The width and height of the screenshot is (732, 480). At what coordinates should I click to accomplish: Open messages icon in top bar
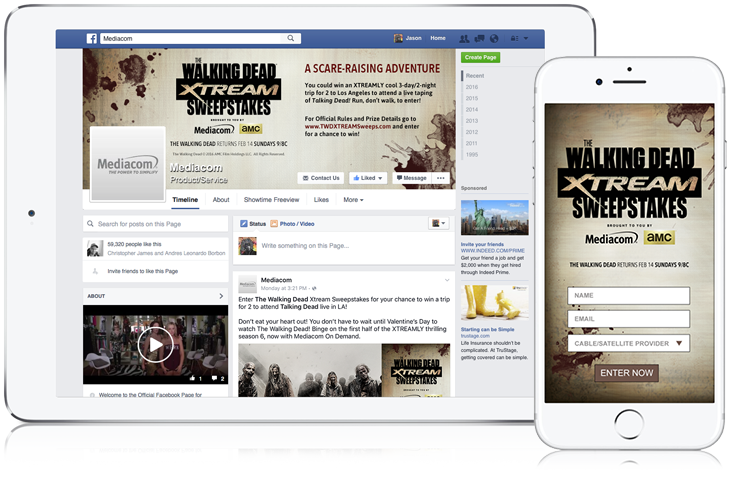pos(481,38)
